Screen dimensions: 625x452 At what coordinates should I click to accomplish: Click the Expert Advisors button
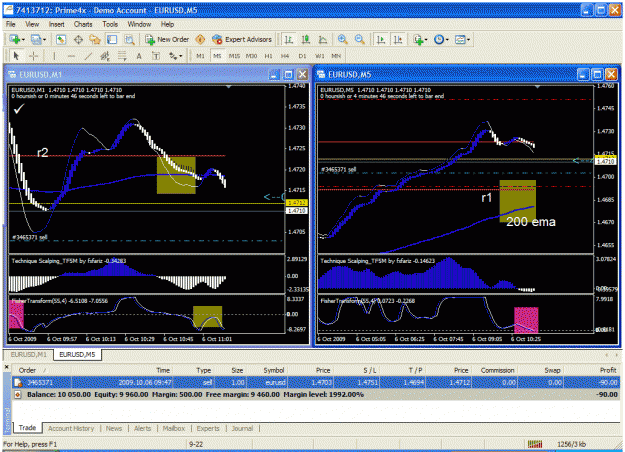(x=242, y=39)
